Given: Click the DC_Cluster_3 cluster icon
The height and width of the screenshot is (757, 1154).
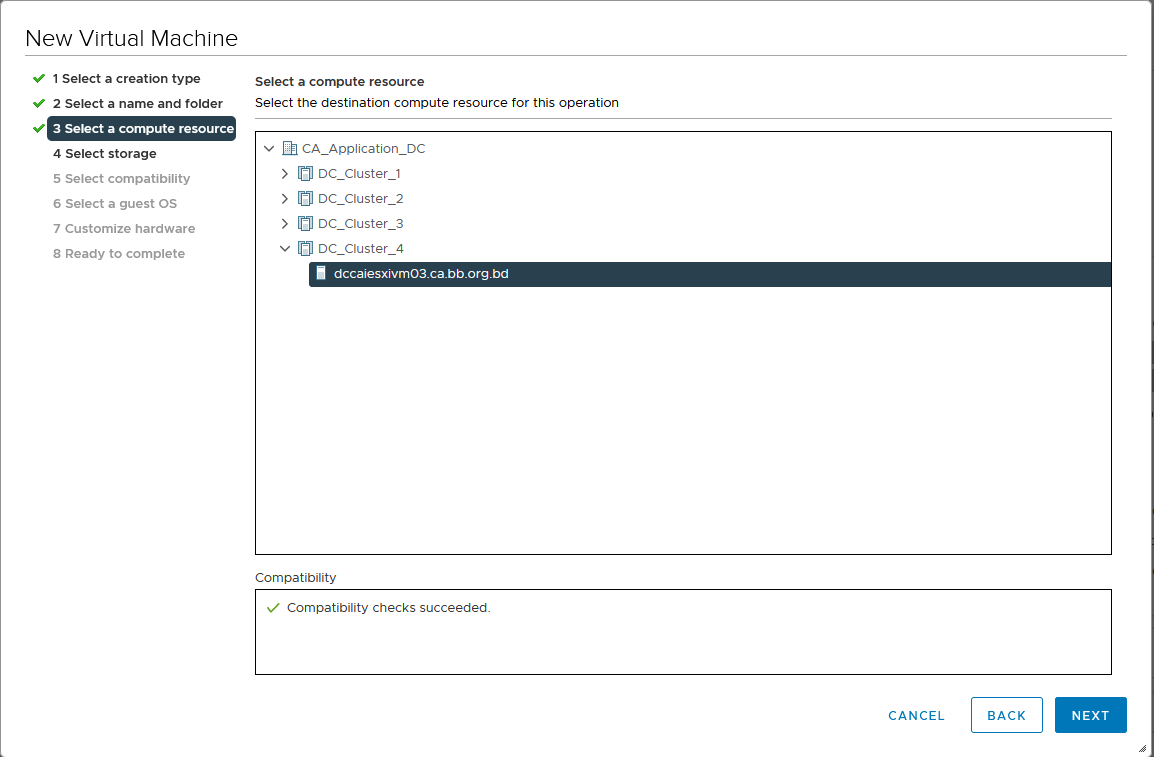Looking at the screenshot, I should tap(305, 224).
